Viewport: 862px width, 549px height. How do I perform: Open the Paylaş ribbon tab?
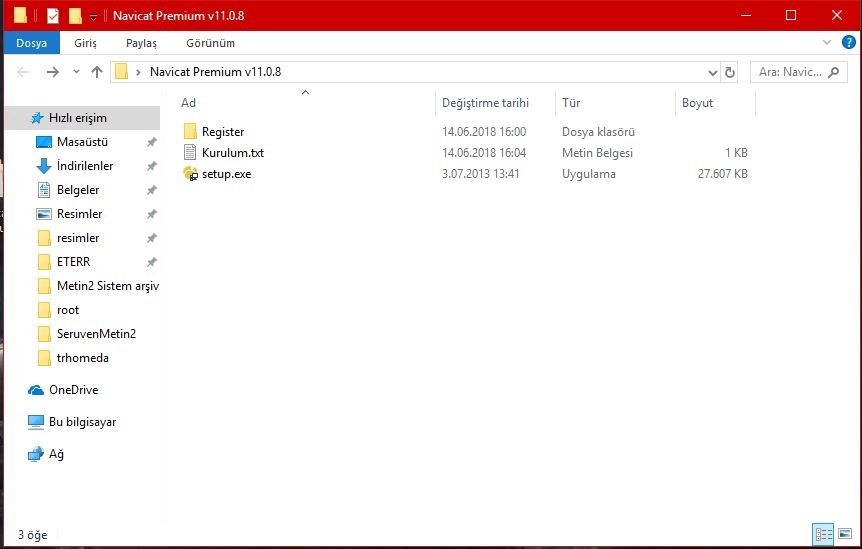point(141,43)
